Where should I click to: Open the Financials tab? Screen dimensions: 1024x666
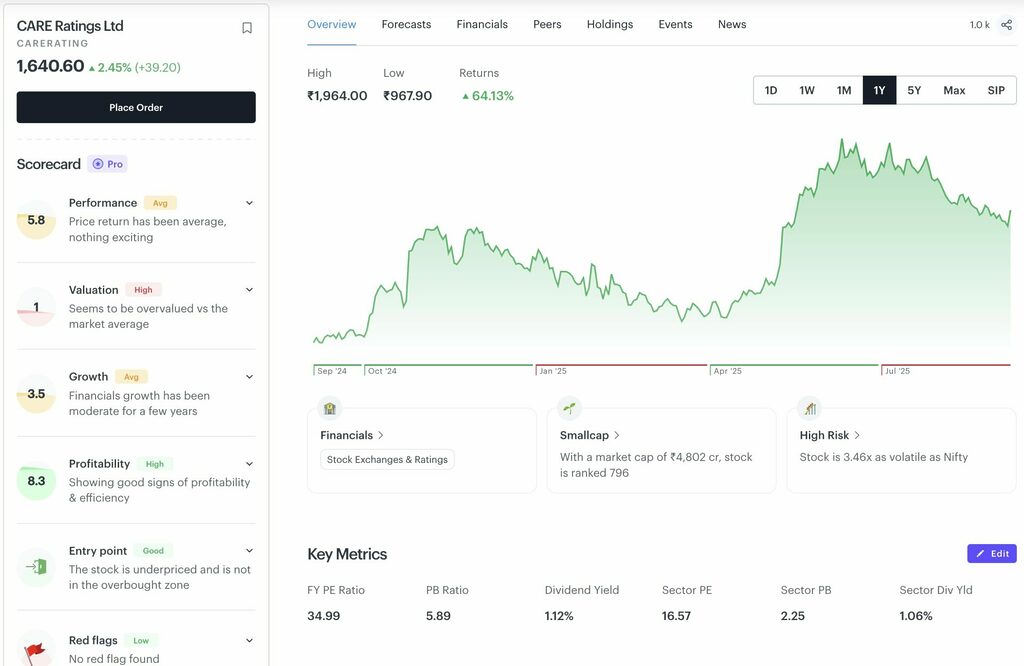[x=482, y=25]
